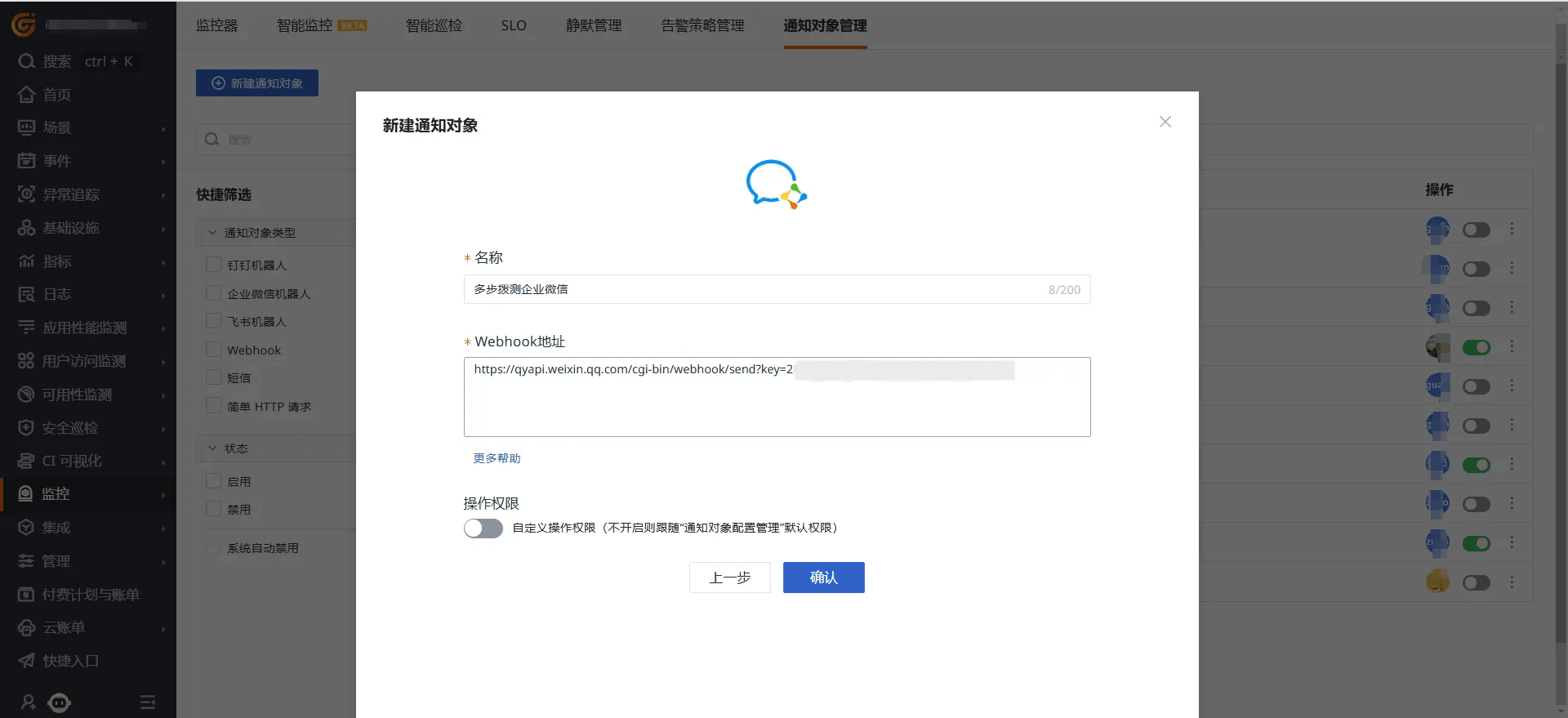Expand the 基础设施 sidebar submenu
Viewport: 1568px width, 718px height.
(x=163, y=228)
